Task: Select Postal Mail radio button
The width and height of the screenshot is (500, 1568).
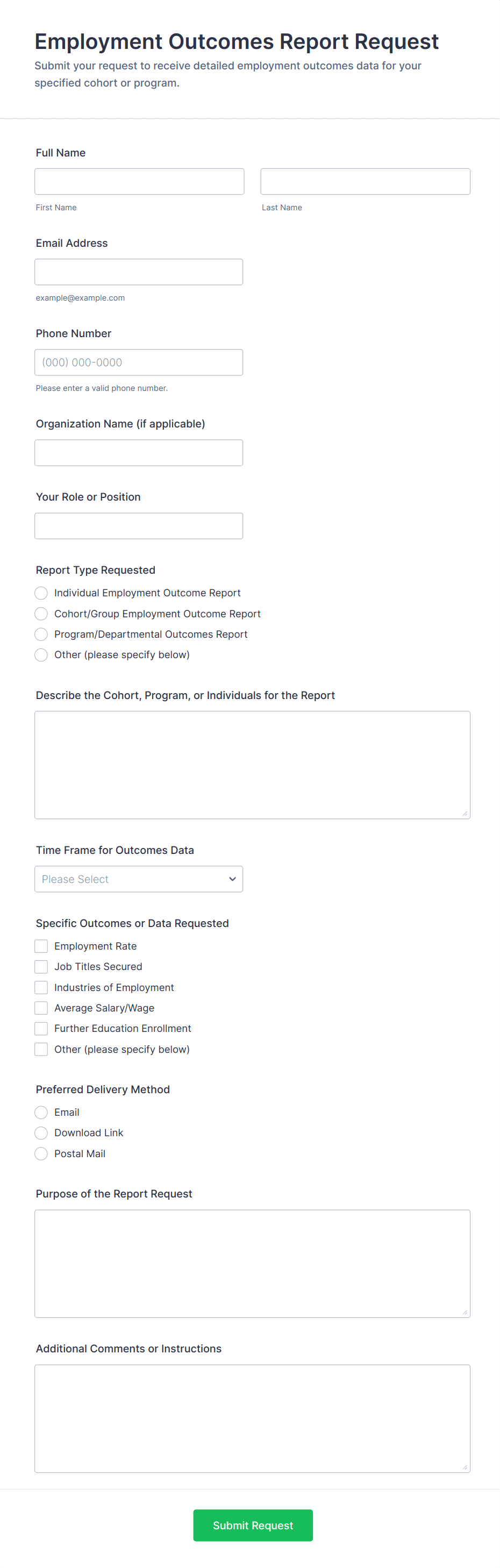Action: coord(41,1153)
